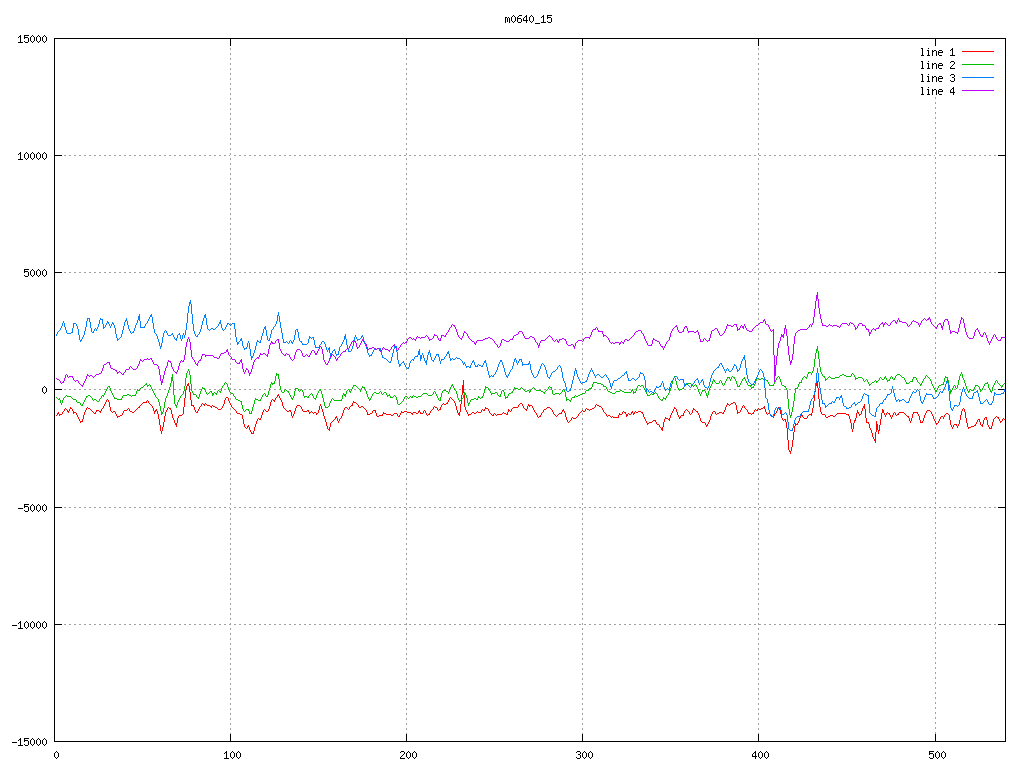1024x768 pixels.
Task: Select the 'line 4' legend label
Action: (x=937, y=91)
